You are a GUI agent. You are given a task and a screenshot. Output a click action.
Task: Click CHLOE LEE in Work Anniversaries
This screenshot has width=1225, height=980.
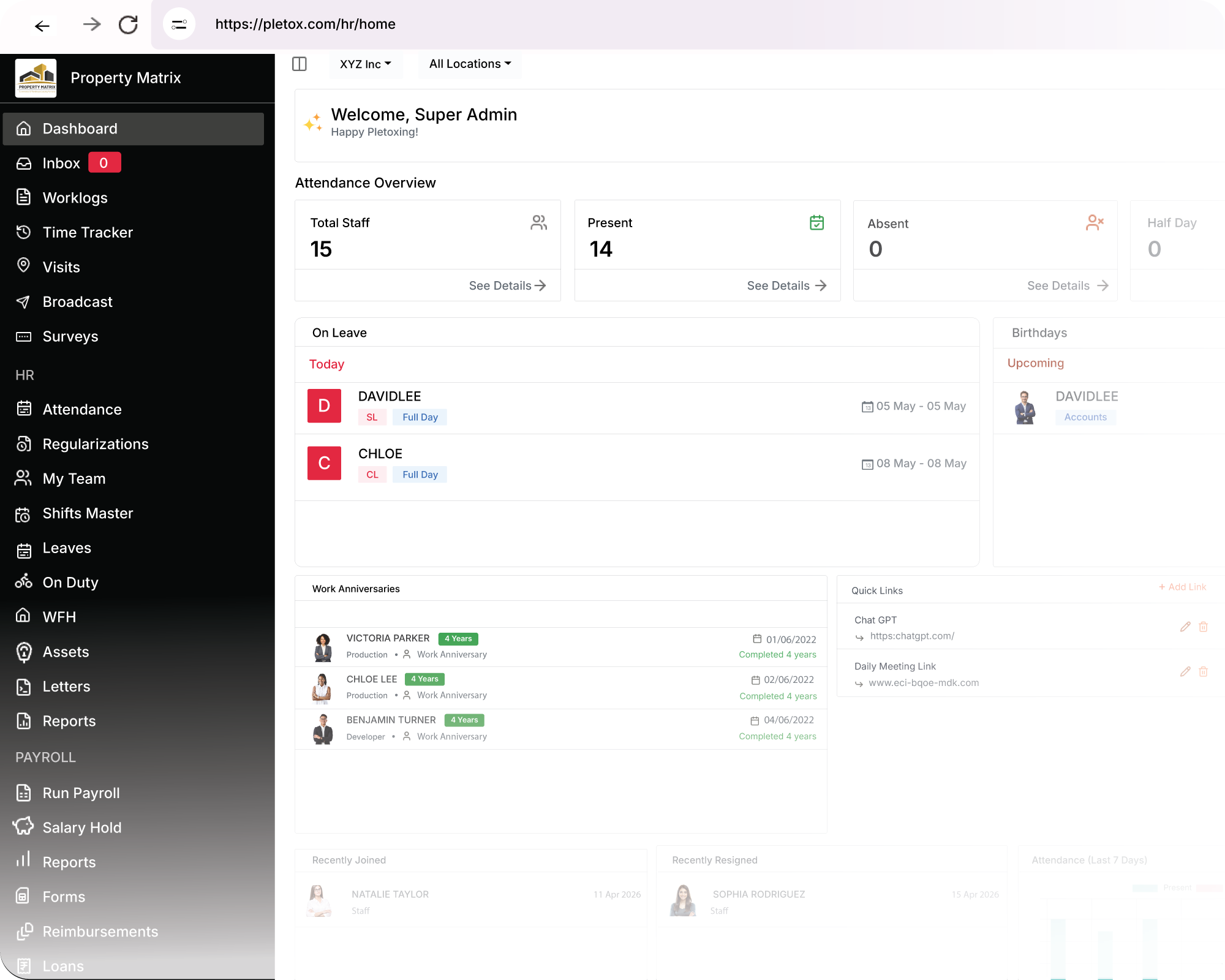372,679
